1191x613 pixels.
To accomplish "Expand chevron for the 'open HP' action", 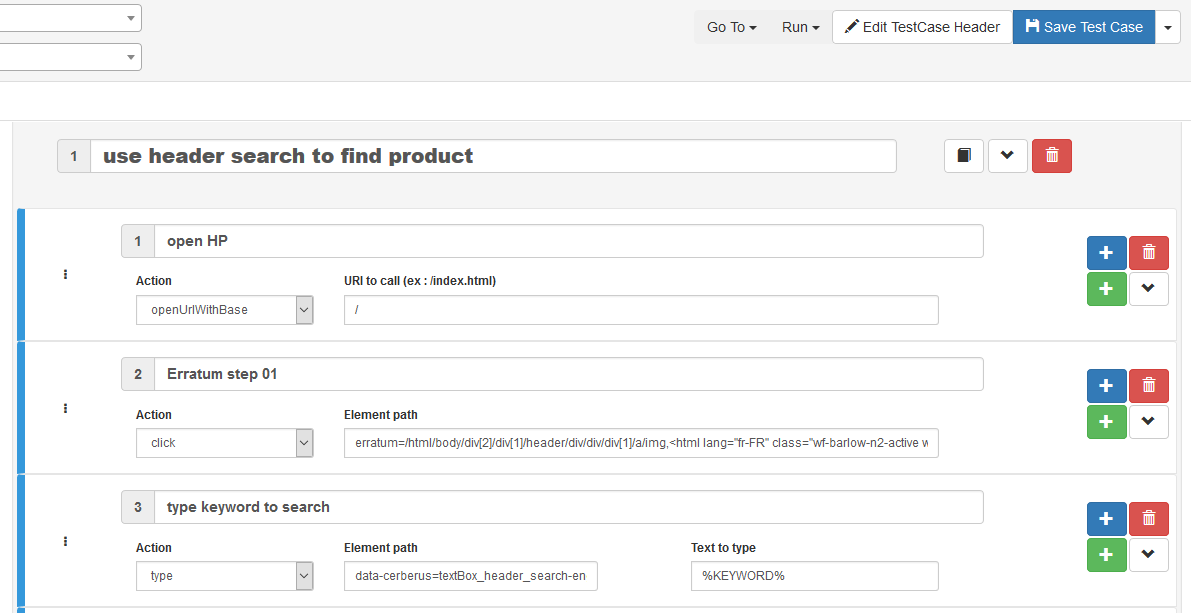I will (x=1148, y=289).
